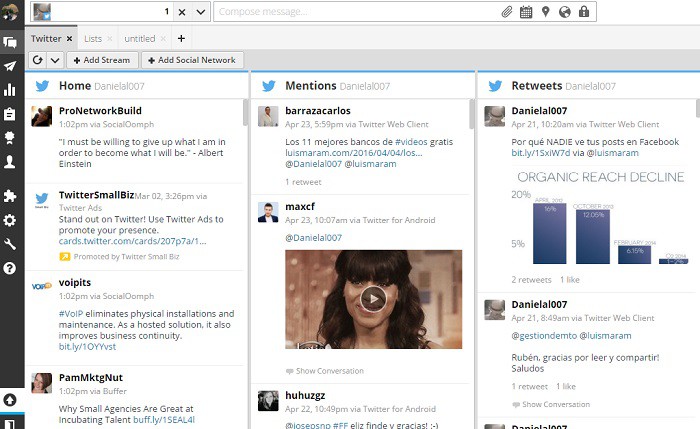Click the Mentions stream scrollbar
This screenshot has width=700, height=429.
[x=472, y=114]
